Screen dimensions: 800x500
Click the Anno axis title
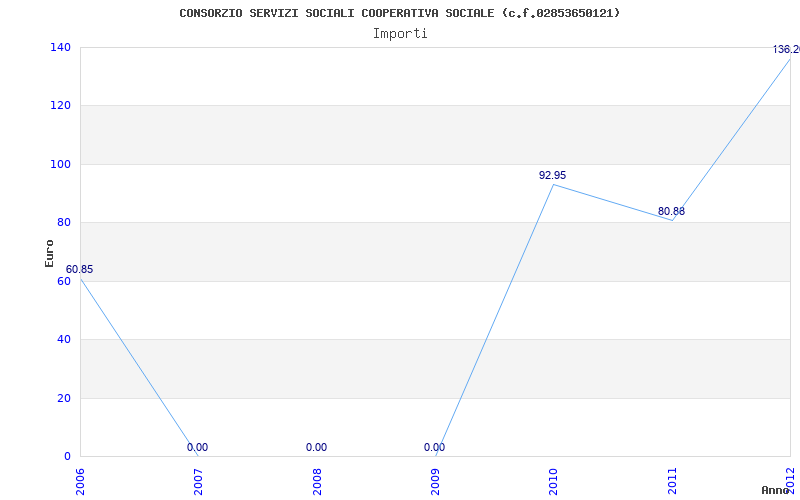pyautogui.click(x=775, y=491)
